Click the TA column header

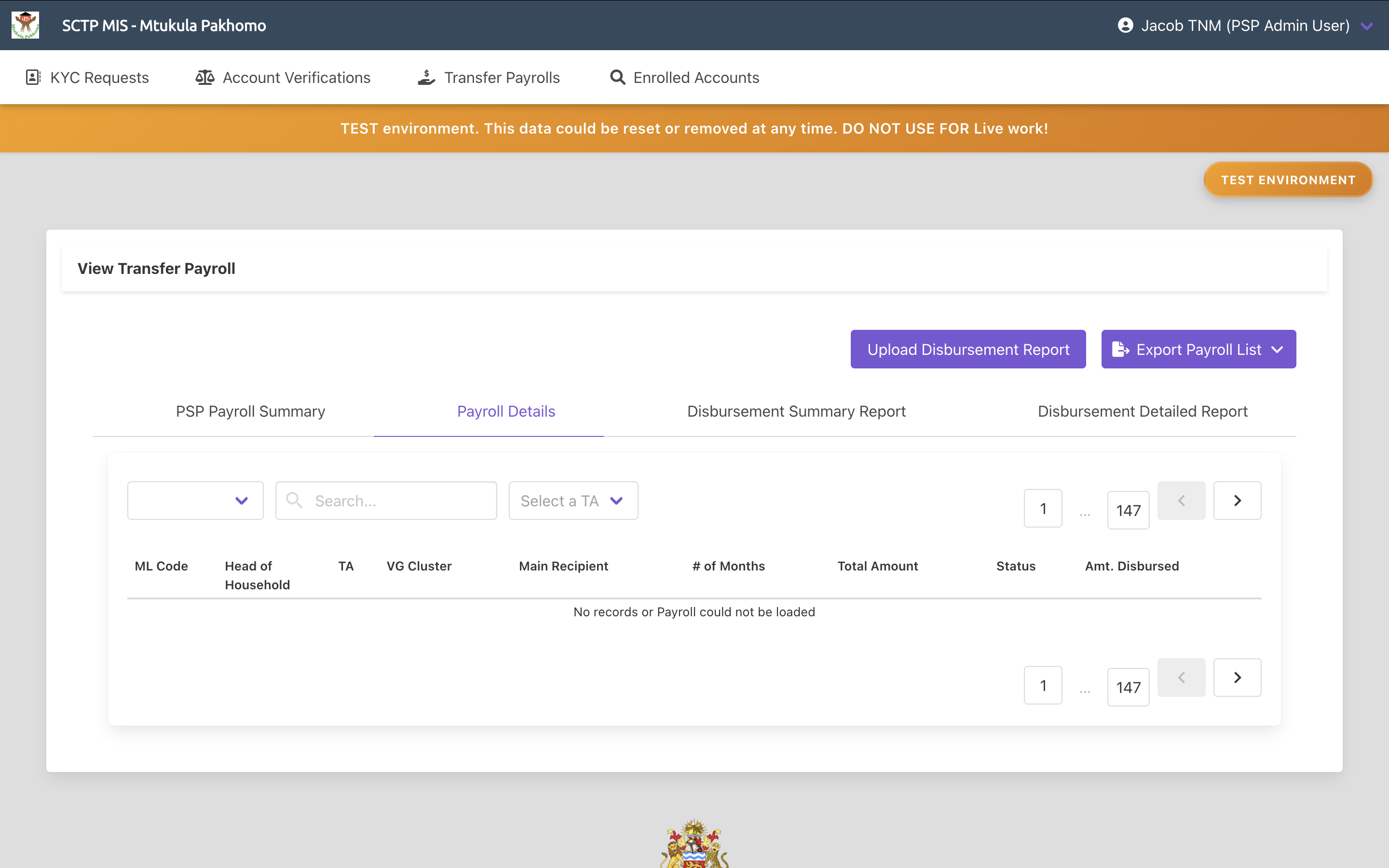click(345, 566)
